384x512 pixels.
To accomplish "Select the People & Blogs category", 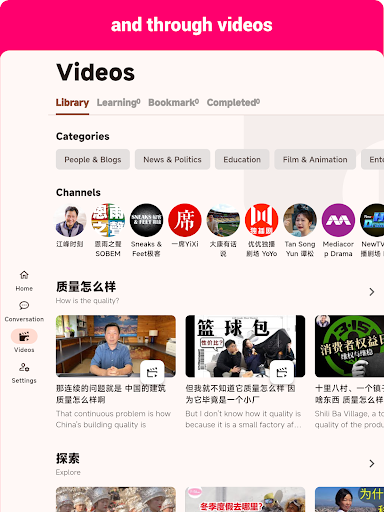I will pyautogui.click(x=93, y=159).
